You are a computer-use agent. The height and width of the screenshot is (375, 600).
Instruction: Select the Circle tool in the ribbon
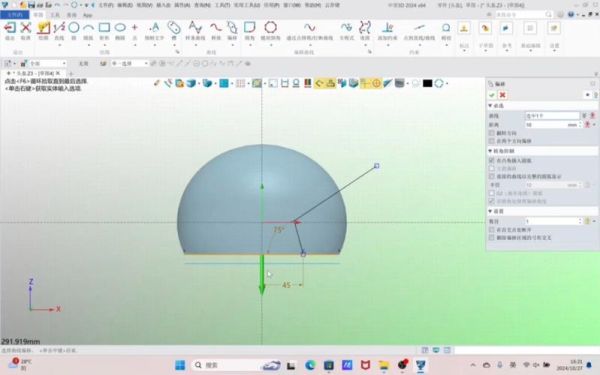(x=74, y=28)
